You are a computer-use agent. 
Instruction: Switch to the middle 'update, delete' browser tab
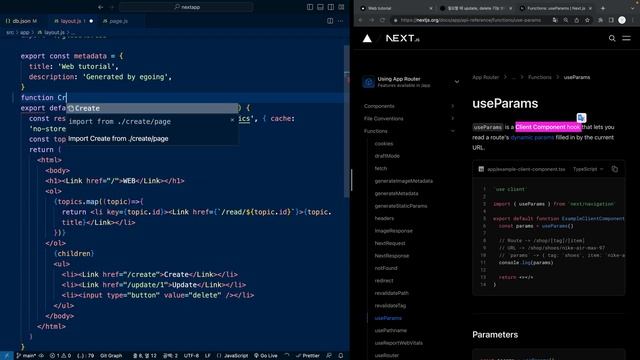(476, 8)
